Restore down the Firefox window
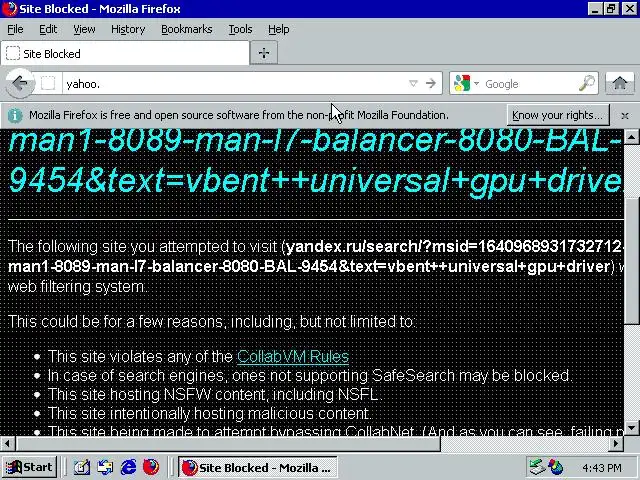This screenshot has width=640, height=480. (x=611, y=9)
